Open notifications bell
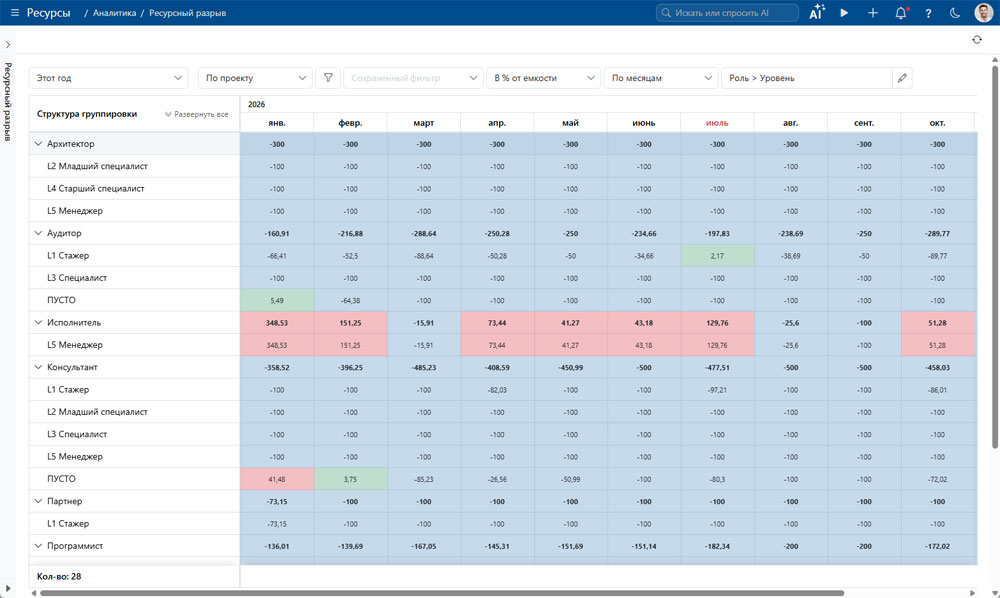The height and width of the screenshot is (598, 1000). [901, 13]
